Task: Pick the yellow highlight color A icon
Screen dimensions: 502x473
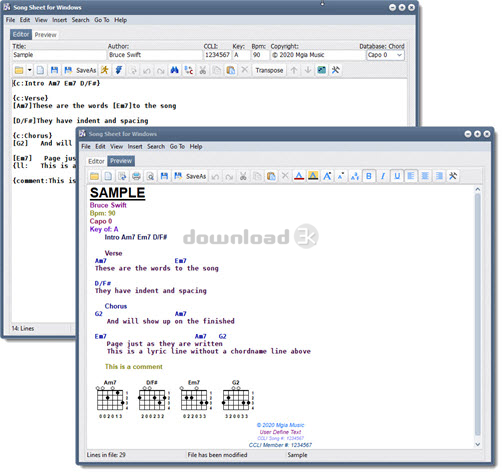Action: click(x=313, y=176)
